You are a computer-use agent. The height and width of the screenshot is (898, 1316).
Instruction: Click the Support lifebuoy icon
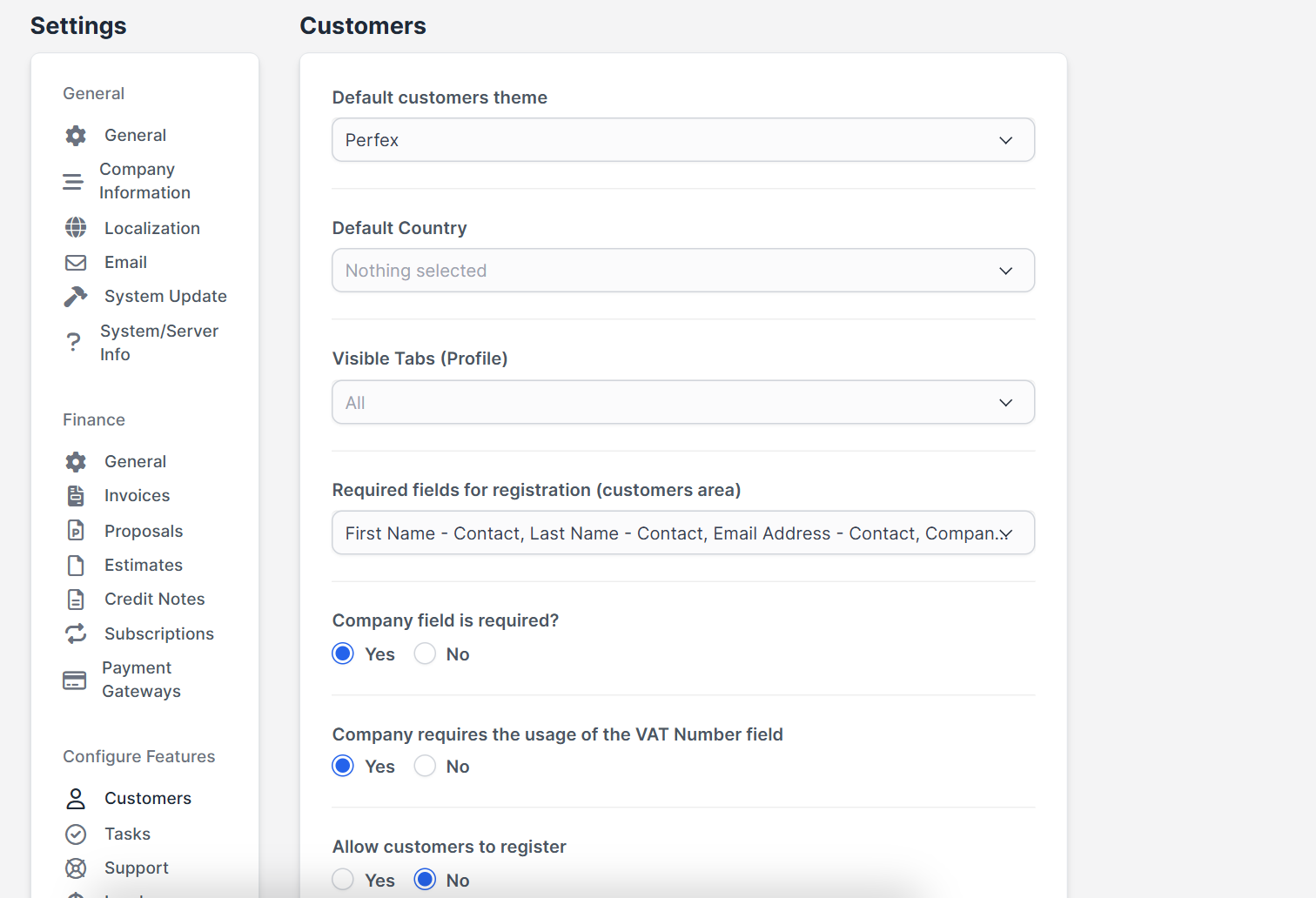pyautogui.click(x=76, y=868)
